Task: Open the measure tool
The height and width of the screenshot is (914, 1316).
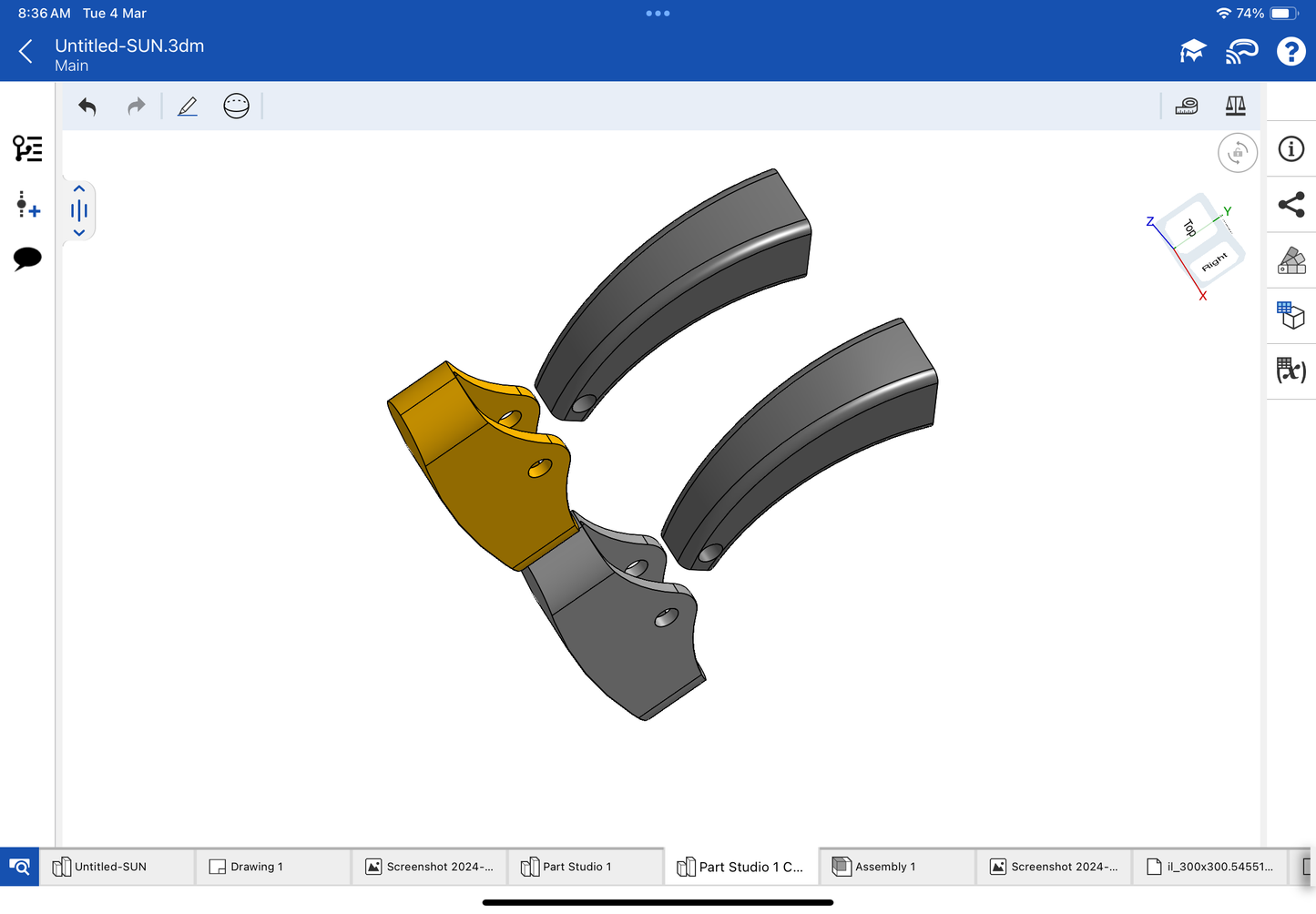Action: pyautogui.click(x=1187, y=107)
